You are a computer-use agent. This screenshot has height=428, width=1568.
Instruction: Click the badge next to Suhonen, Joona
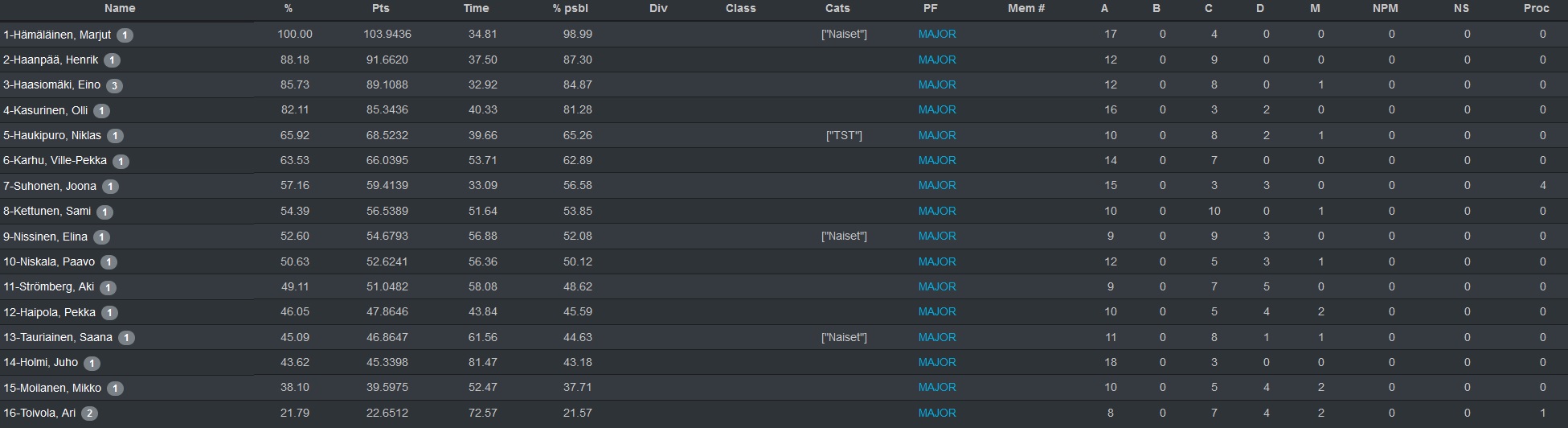(110, 187)
